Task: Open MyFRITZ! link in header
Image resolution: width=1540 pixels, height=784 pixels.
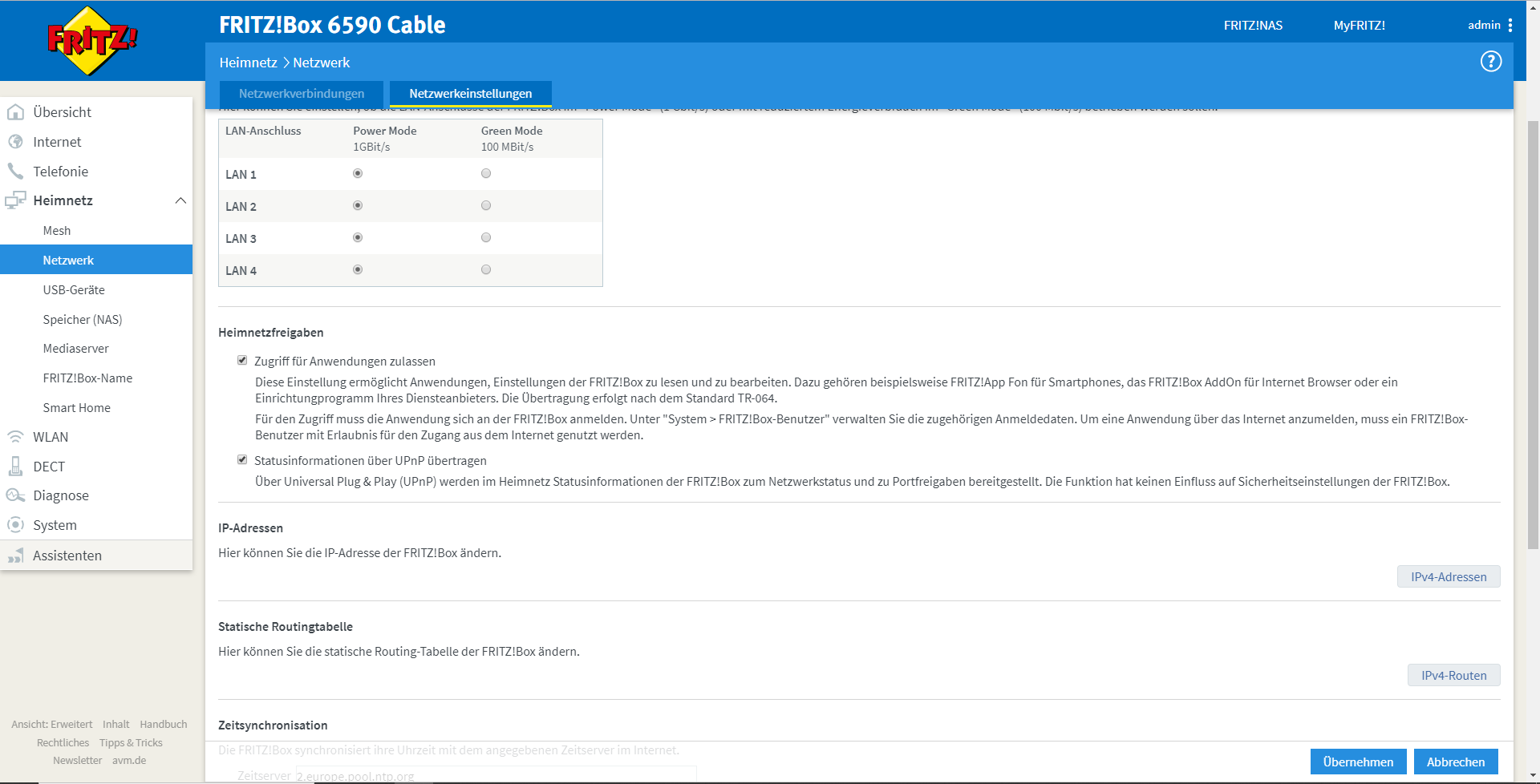Action: [x=1359, y=26]
